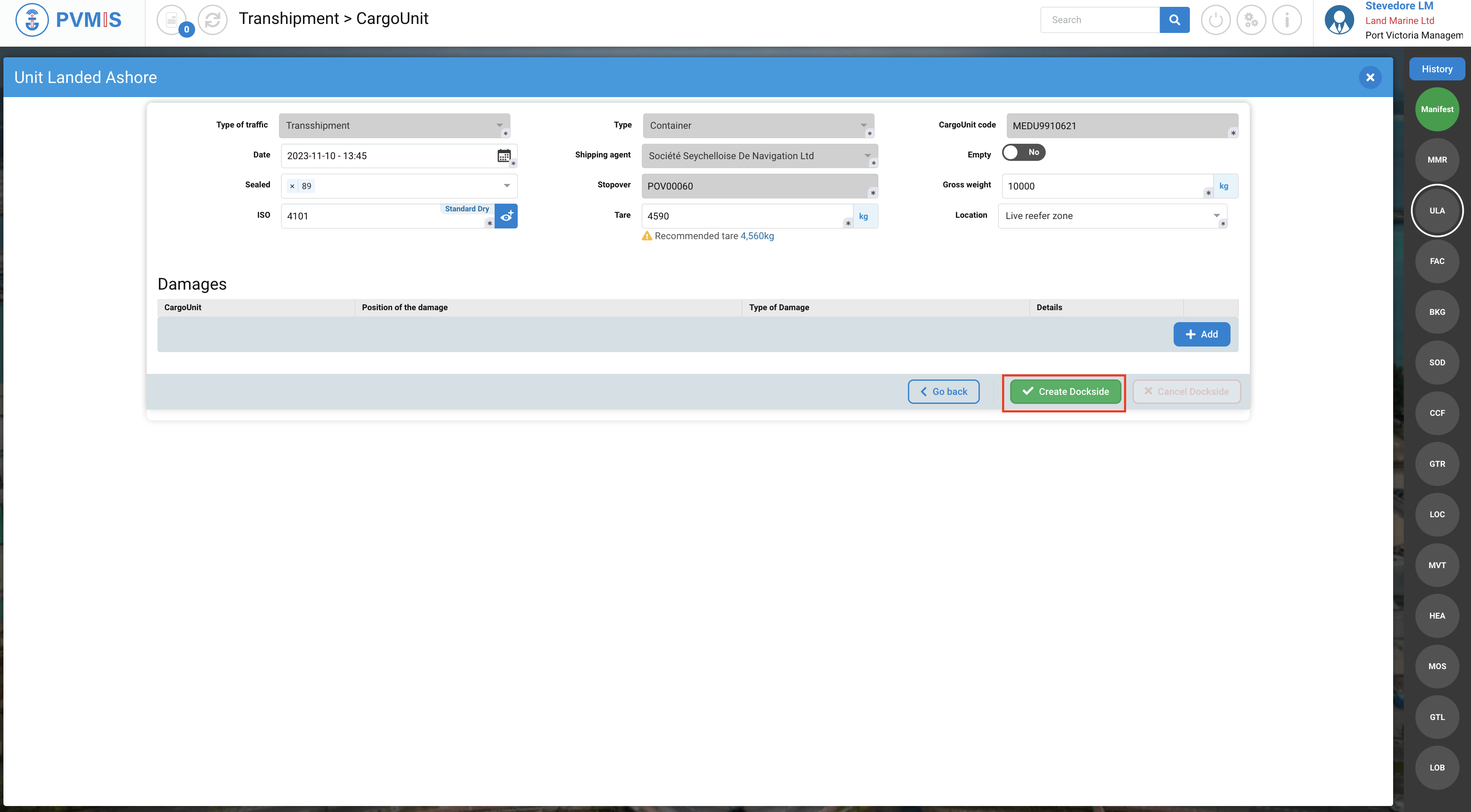The width and height of the screenshot is (1471, 812).
Task: Remove seal 89 tag
Action: pos(292,186)
